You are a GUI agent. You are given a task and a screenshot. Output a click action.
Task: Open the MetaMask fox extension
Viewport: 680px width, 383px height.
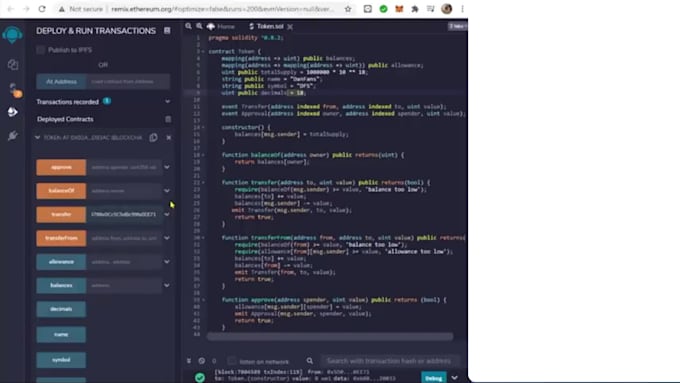pyautogui.click(x=399, y=9)
